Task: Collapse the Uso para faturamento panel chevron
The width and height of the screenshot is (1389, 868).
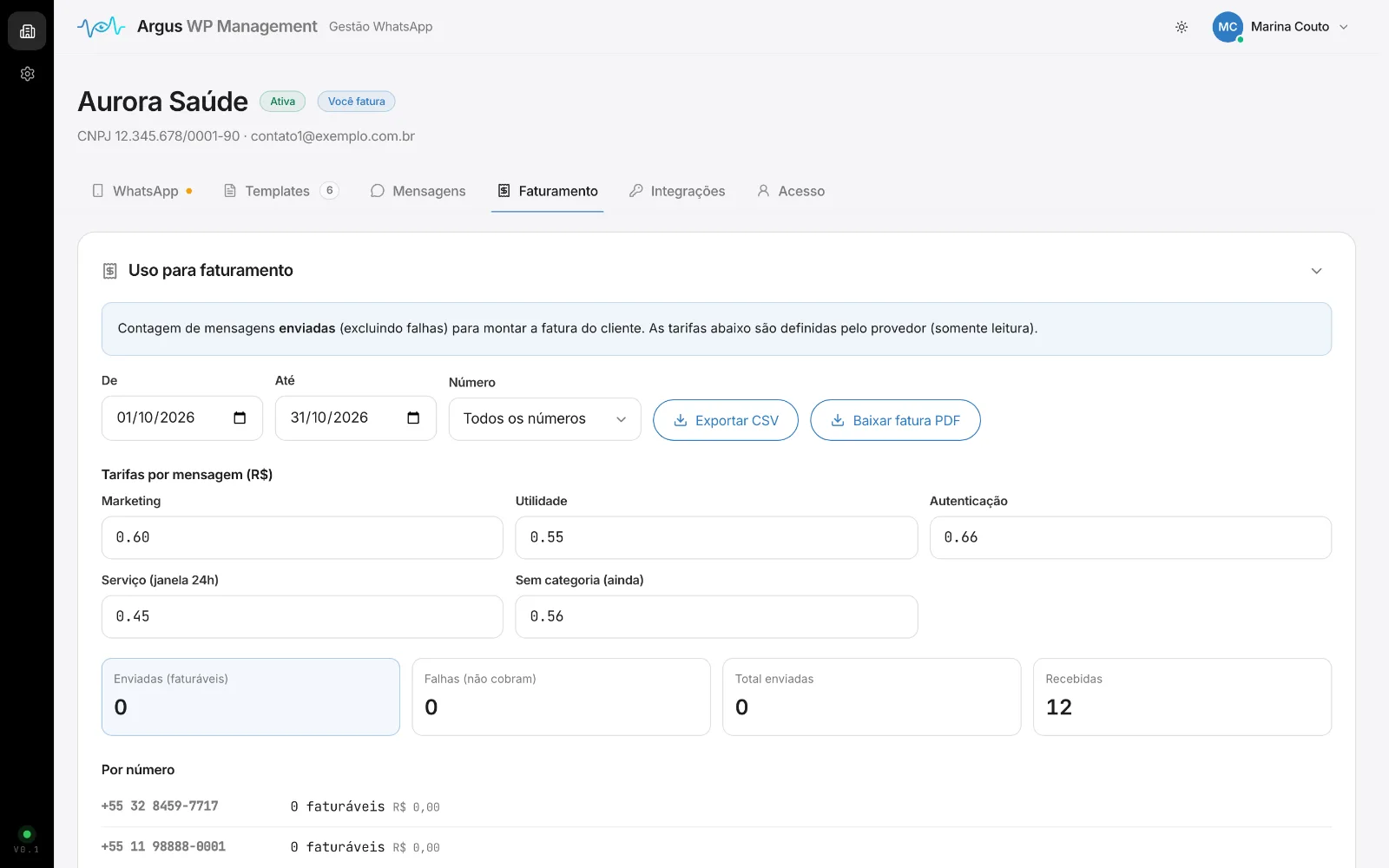Action: tap(1316, 271)
